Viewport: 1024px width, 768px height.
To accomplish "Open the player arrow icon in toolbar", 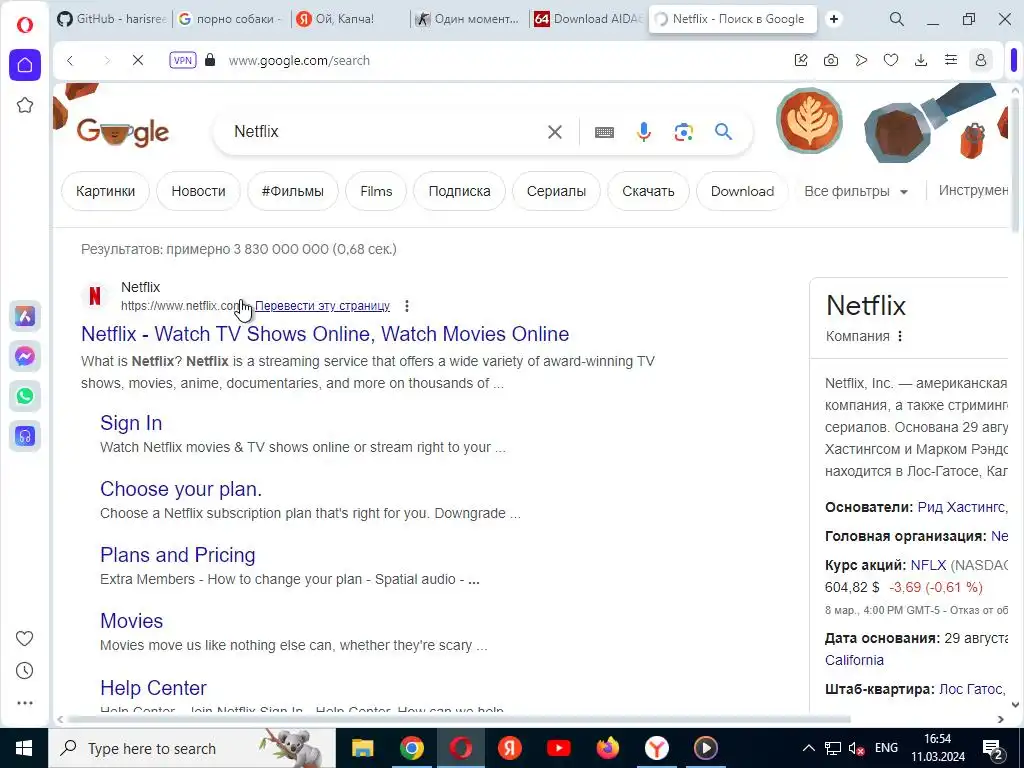I will 861,60.
